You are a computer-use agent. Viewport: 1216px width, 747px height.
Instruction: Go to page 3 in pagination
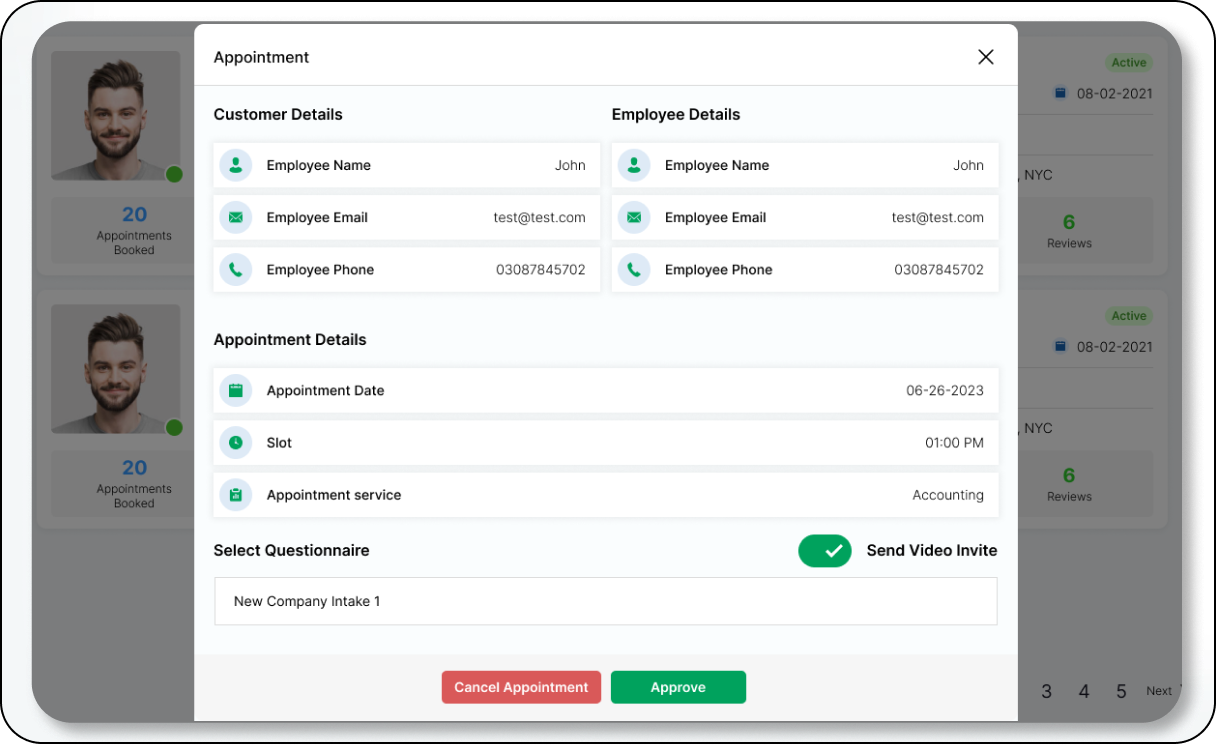click(1047, 691)
